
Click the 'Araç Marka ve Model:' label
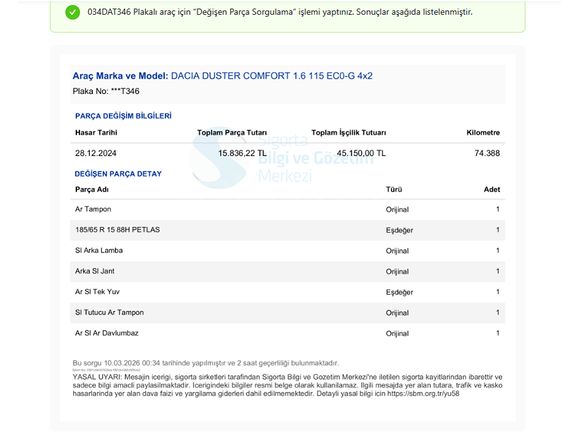(120, 76)
